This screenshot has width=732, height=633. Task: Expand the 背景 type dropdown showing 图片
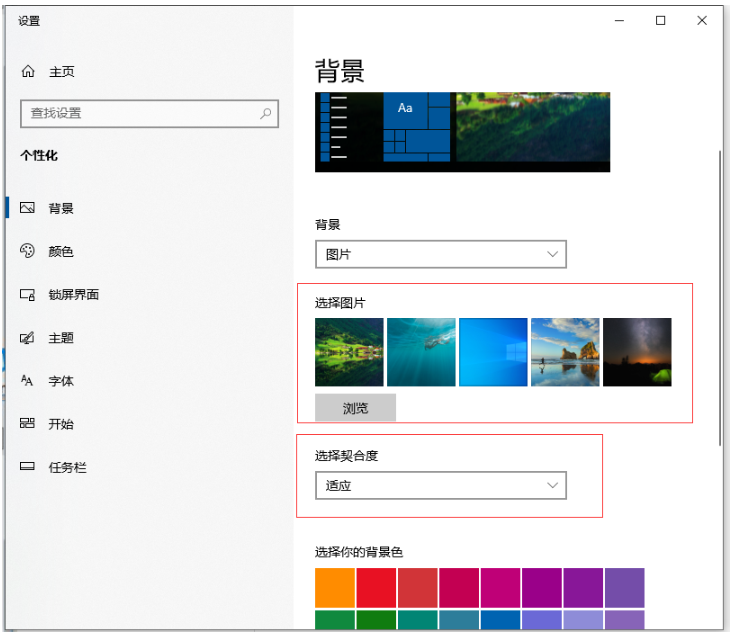(440, 255)
